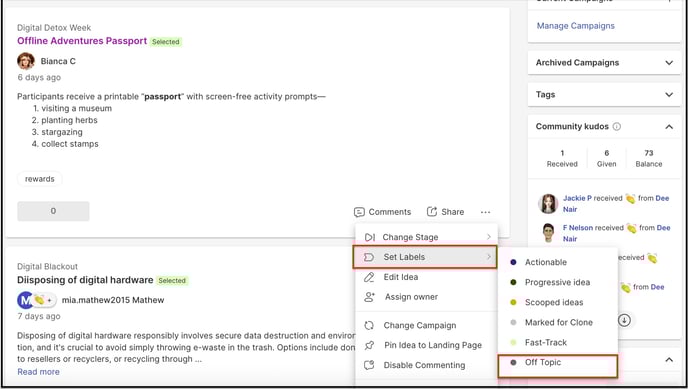
Task: Open the Set Labels submenu arrow
Action: click(x=488, y=257)
